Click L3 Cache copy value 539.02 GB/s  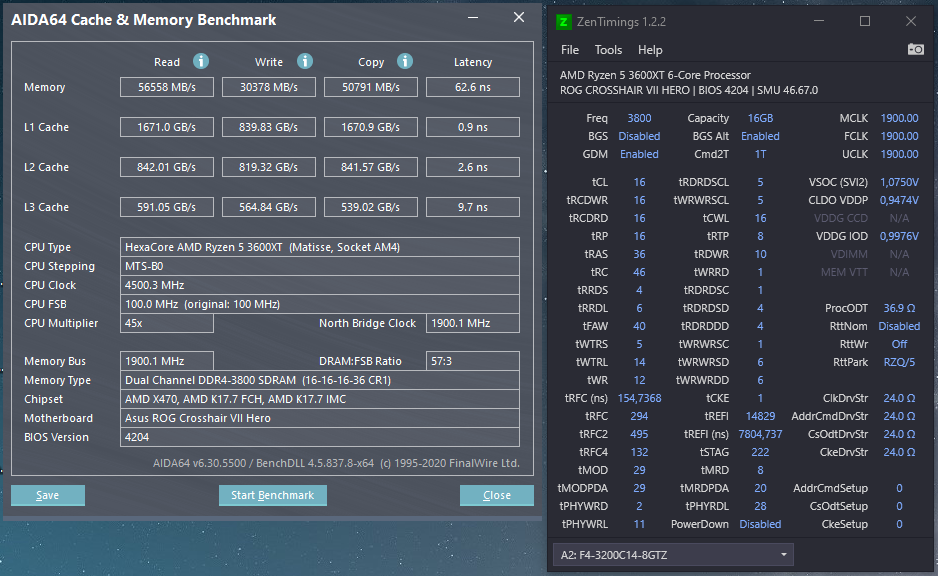pyautogui.click(x=371, y=208)
